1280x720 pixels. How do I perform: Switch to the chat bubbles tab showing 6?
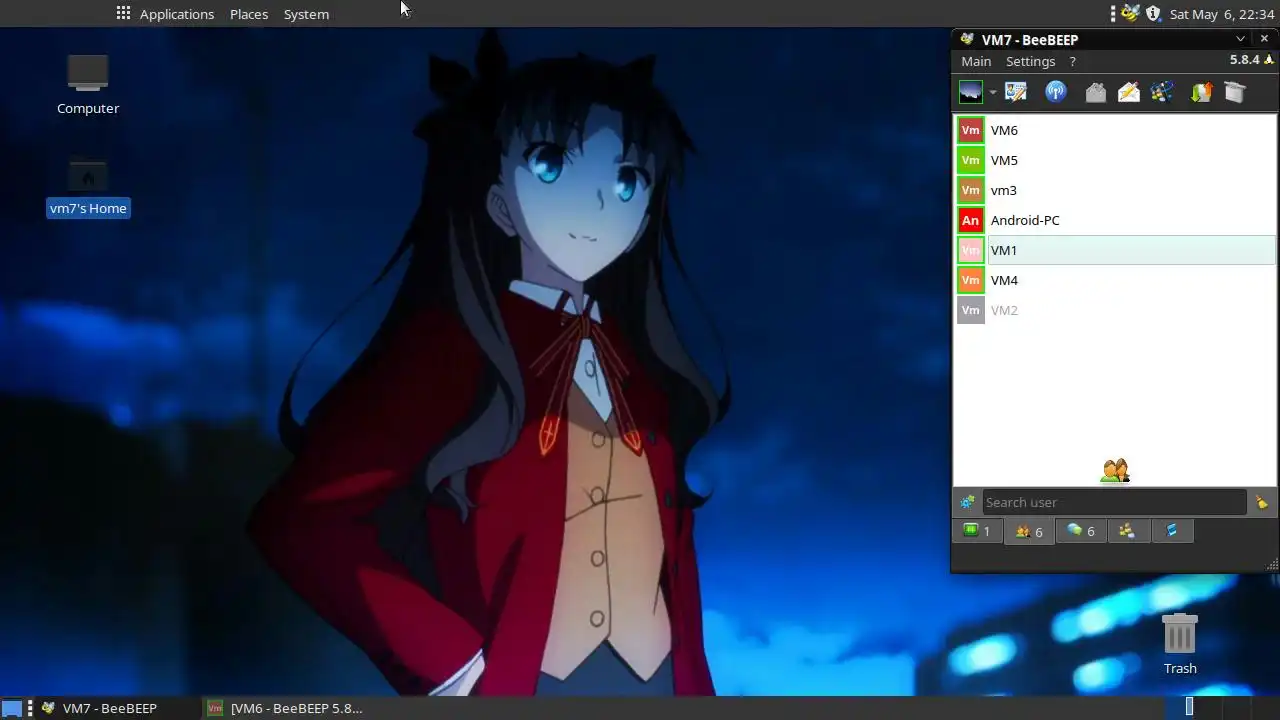(x=1081, y=531)
